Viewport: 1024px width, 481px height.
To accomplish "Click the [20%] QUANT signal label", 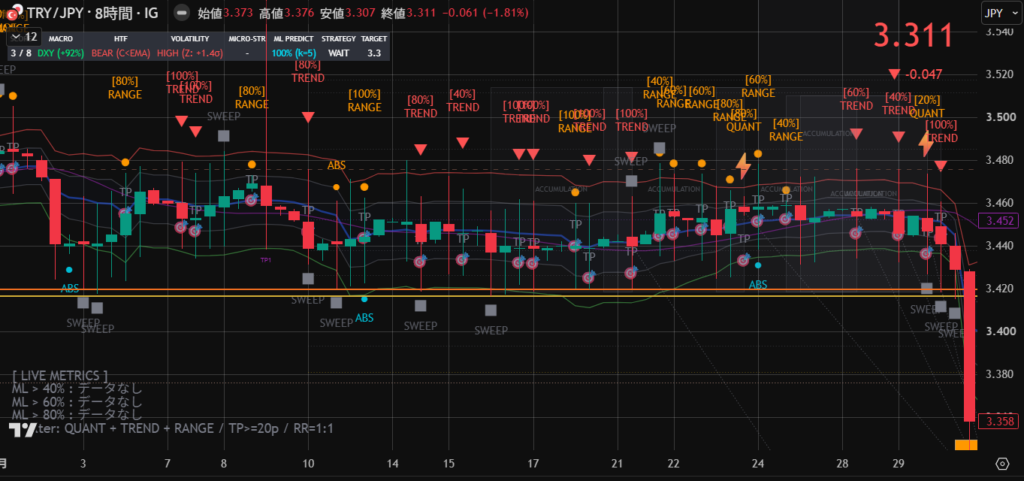I will click(927, 106).
